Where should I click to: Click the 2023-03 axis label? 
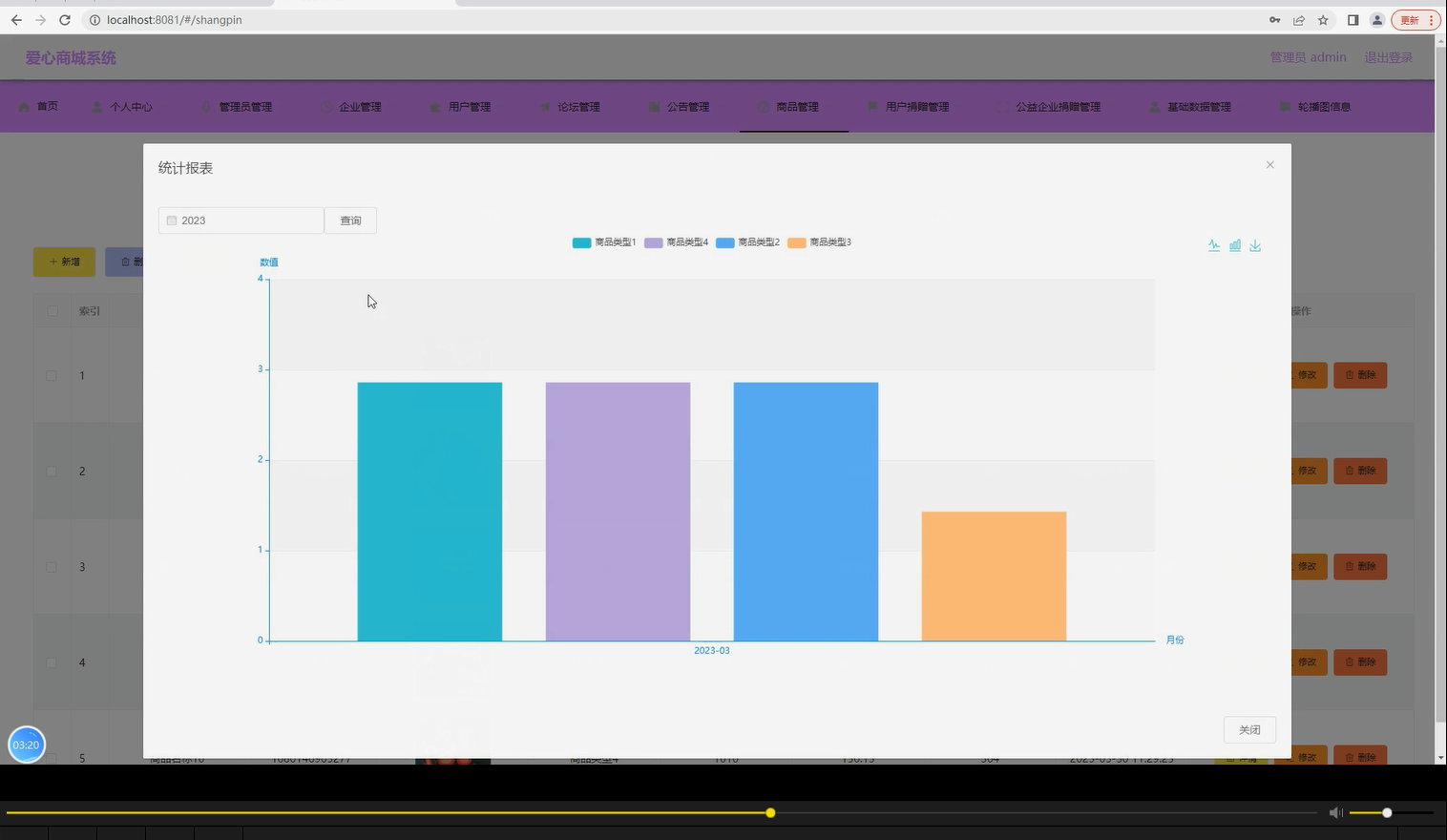(x=711, y=650)
